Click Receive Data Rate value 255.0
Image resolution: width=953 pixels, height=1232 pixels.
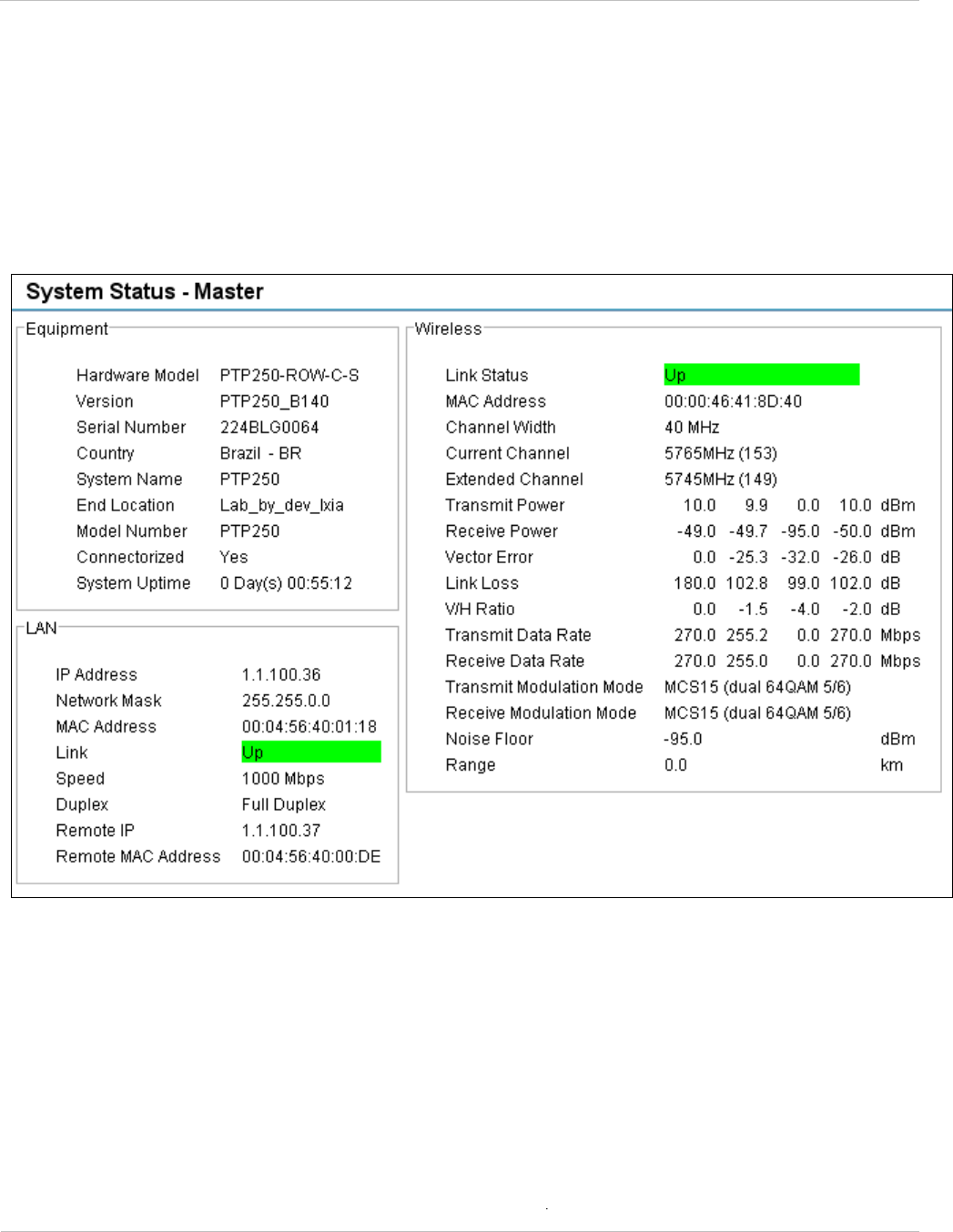[x=747, y=661]
